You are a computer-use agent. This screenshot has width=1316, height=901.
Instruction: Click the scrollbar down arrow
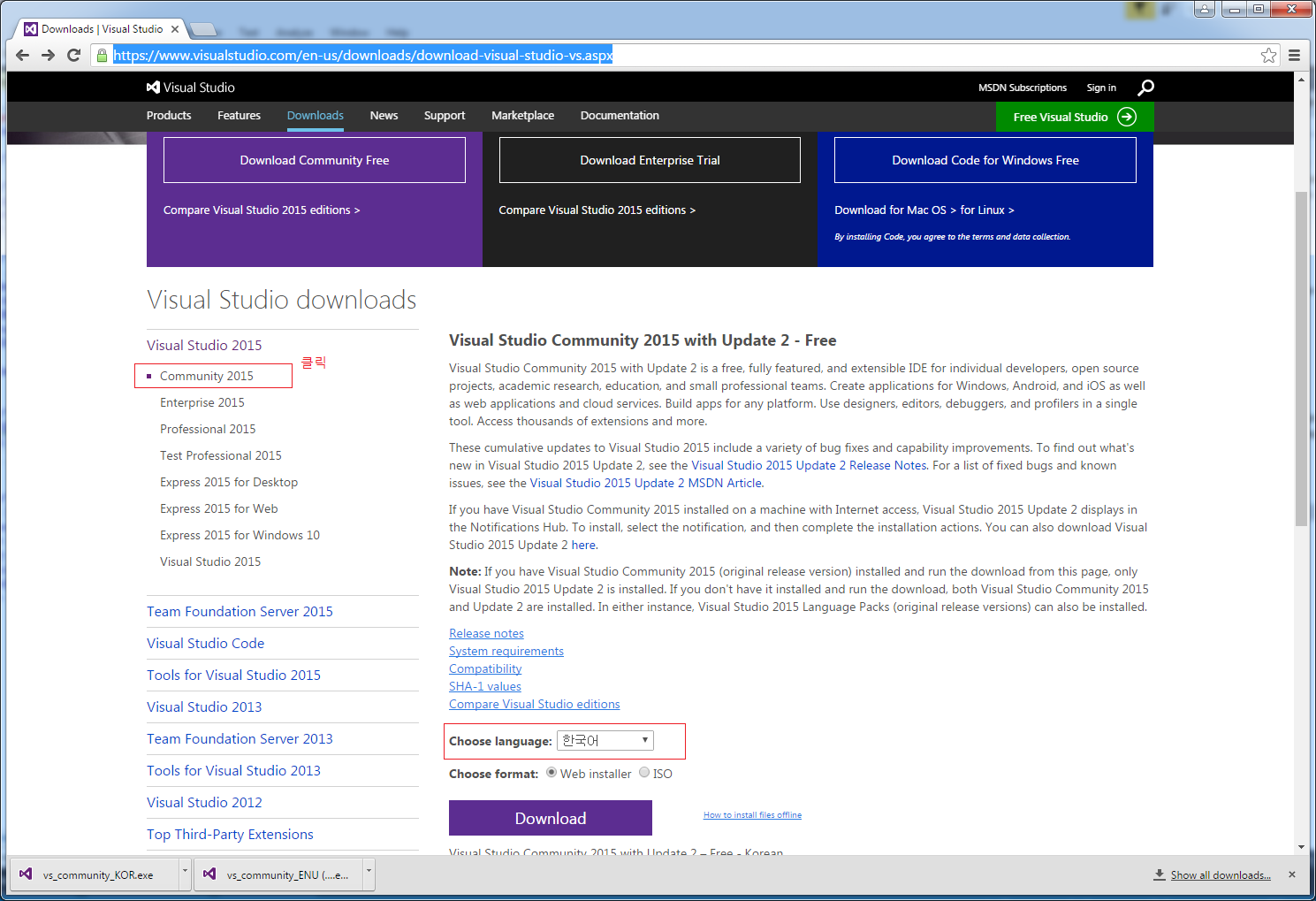(x=1300, y=847)
